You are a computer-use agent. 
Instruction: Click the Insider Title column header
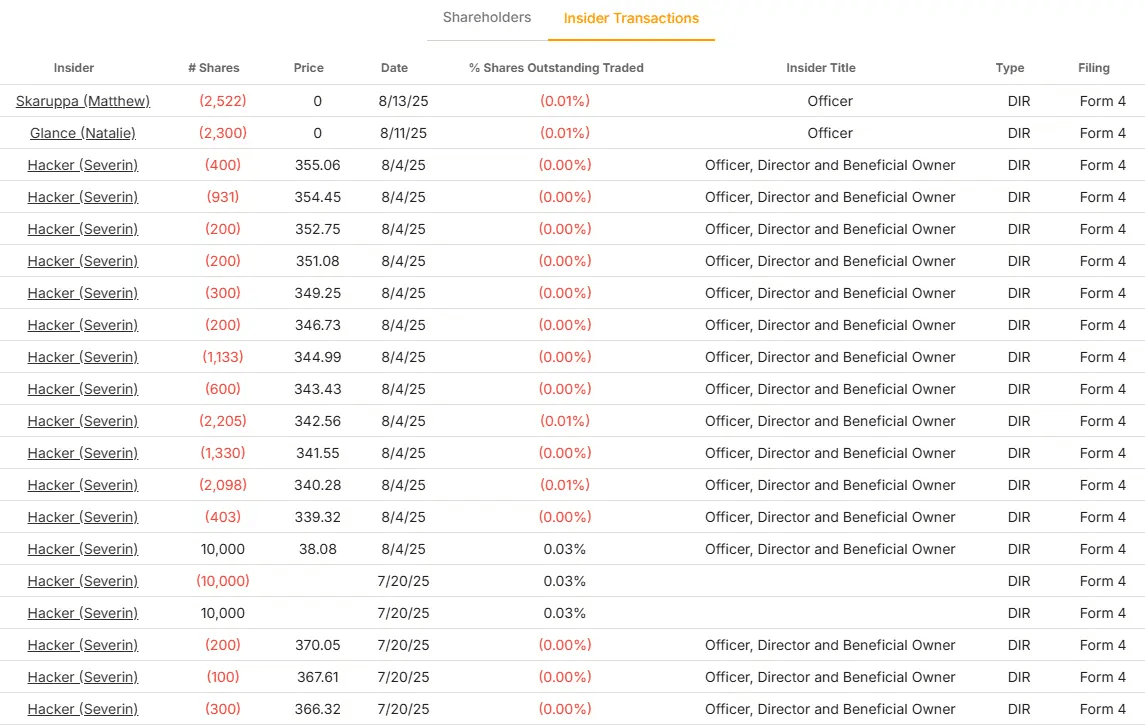[x=821, y=68]
